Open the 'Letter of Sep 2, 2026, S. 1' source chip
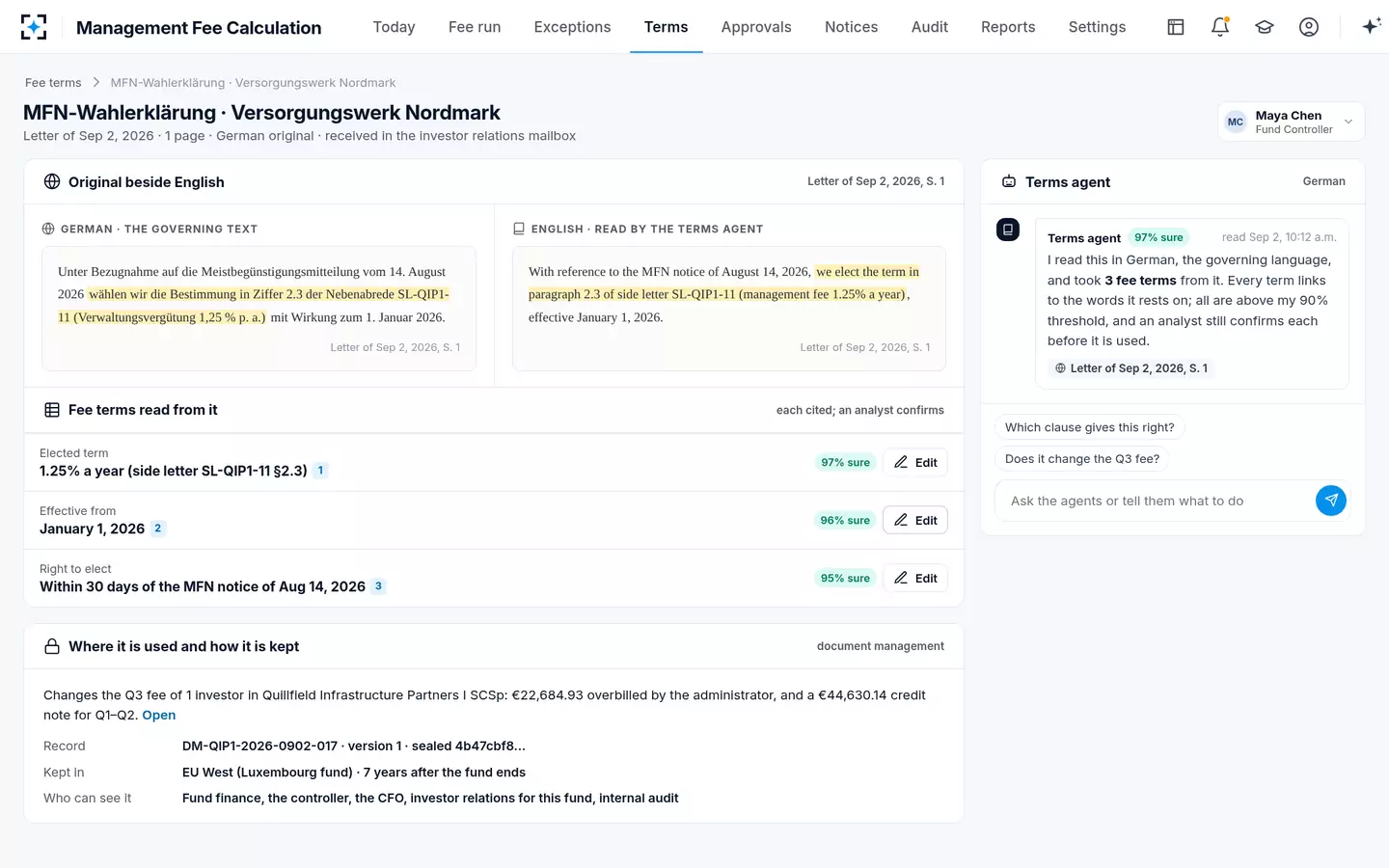This screenshot has height=868, width=1389. [1131, 368]
